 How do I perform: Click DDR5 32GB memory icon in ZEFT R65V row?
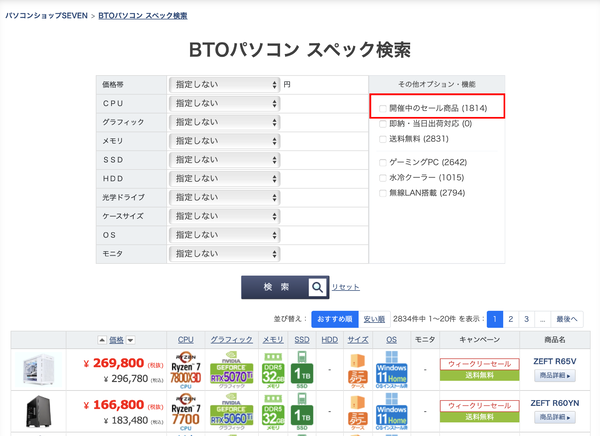coord(273,370)
